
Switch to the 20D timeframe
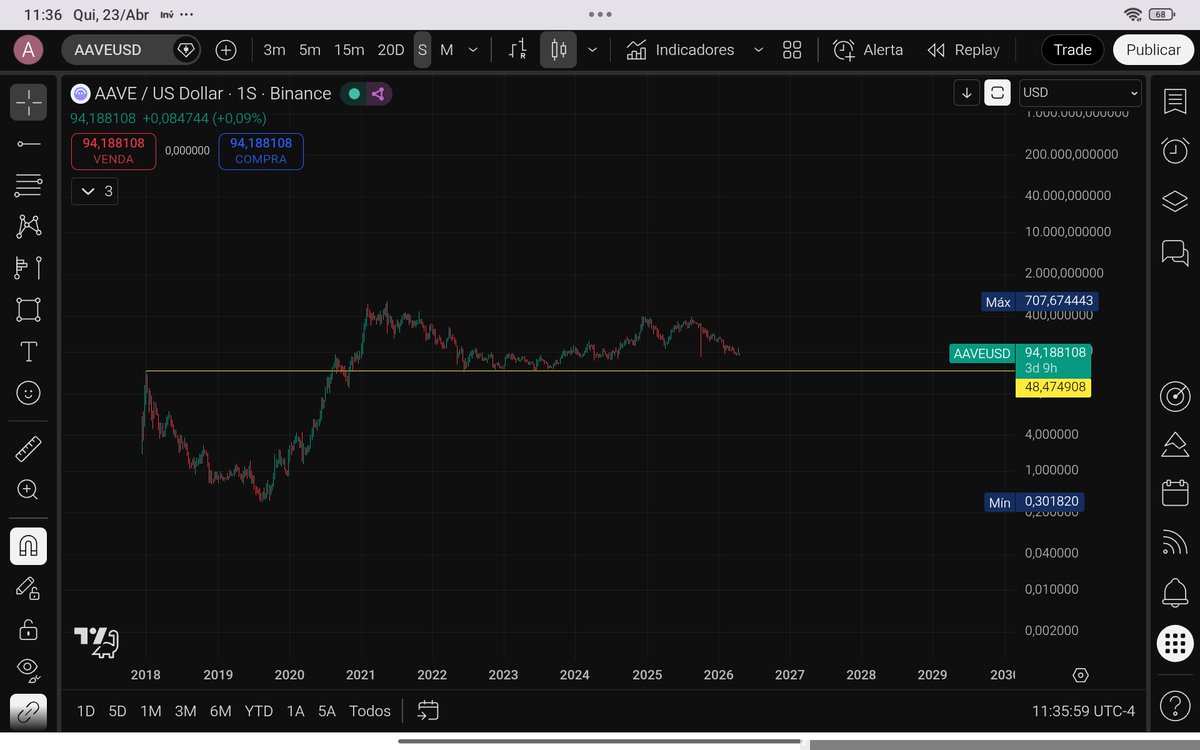tap(390, 49)
